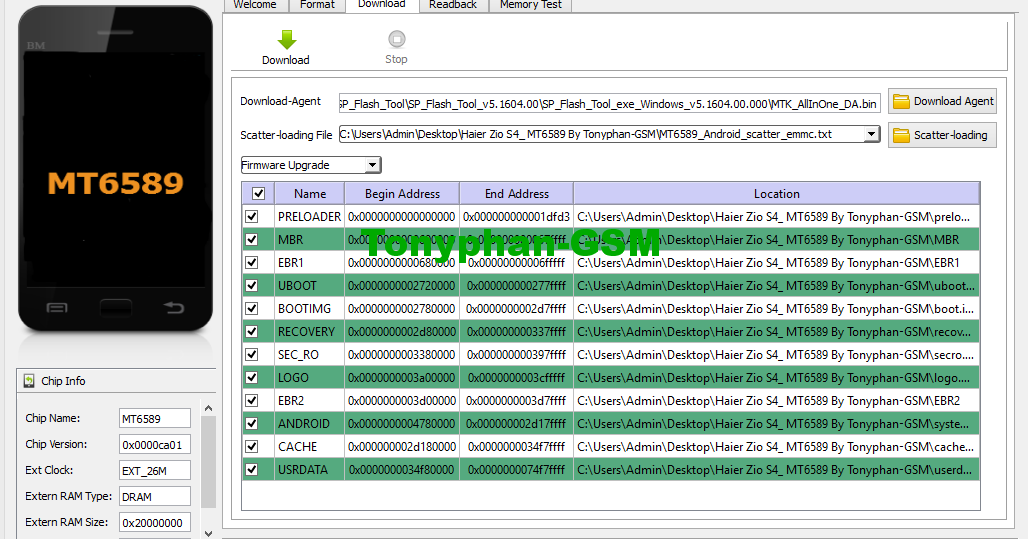Image resolution: width=1028 pixels, height=539 pixels.
Task: Open the Readback tab
Action: click(x=453, y=5)
